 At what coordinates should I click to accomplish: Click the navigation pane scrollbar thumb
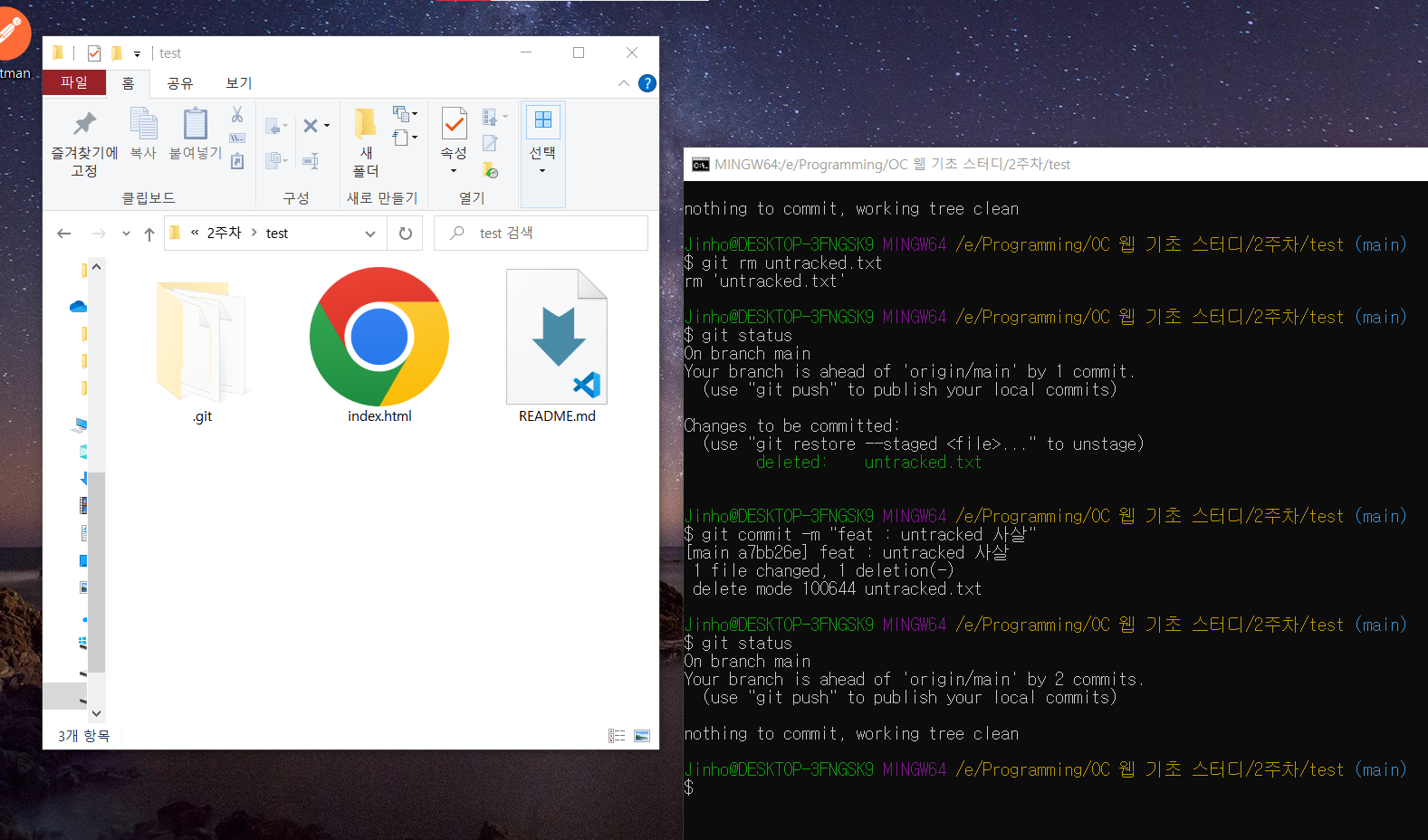pyautogui.click(x=96, y=572)
